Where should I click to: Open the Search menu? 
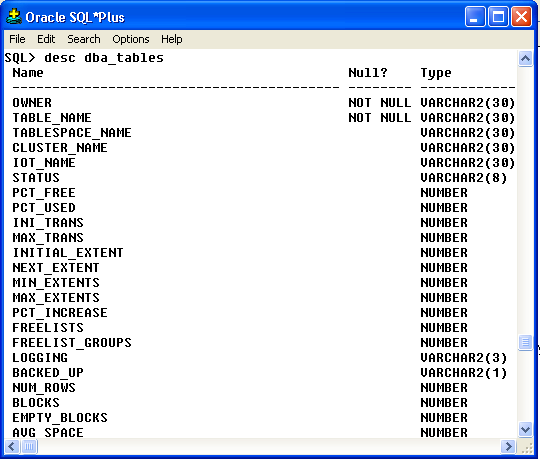[x=84, y=39]
